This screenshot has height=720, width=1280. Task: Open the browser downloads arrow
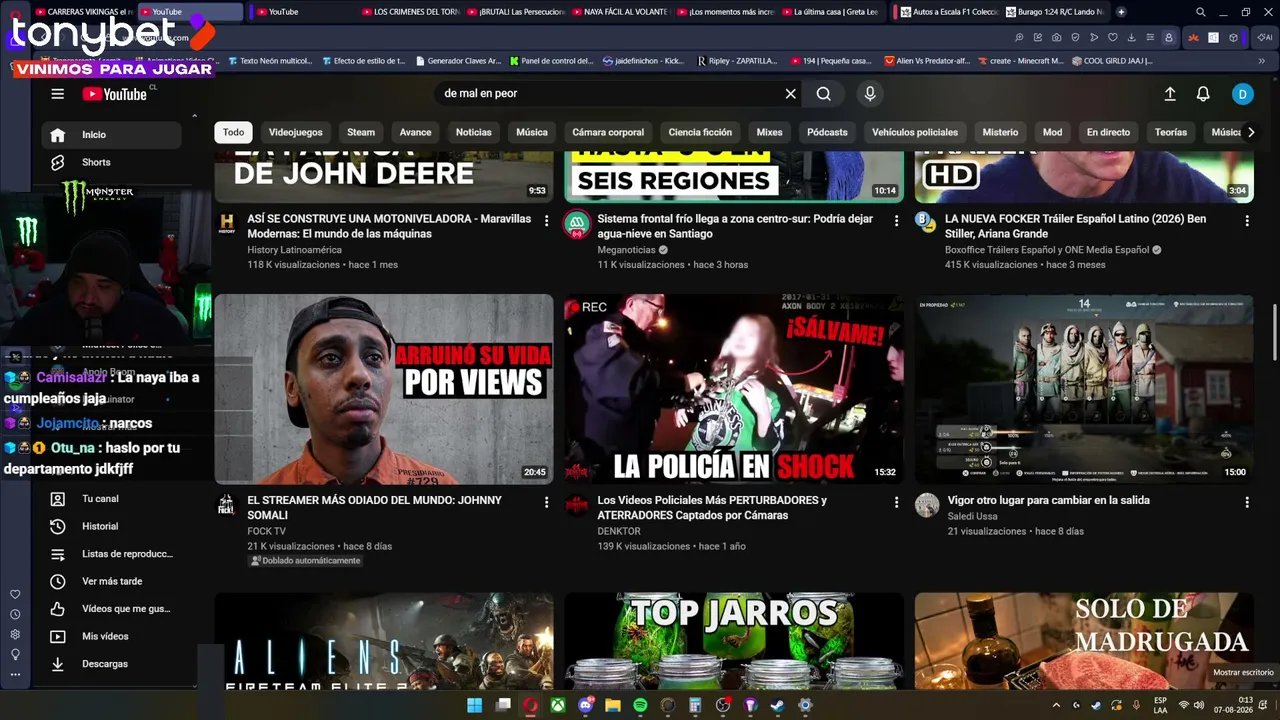[x=1131, y=38]
